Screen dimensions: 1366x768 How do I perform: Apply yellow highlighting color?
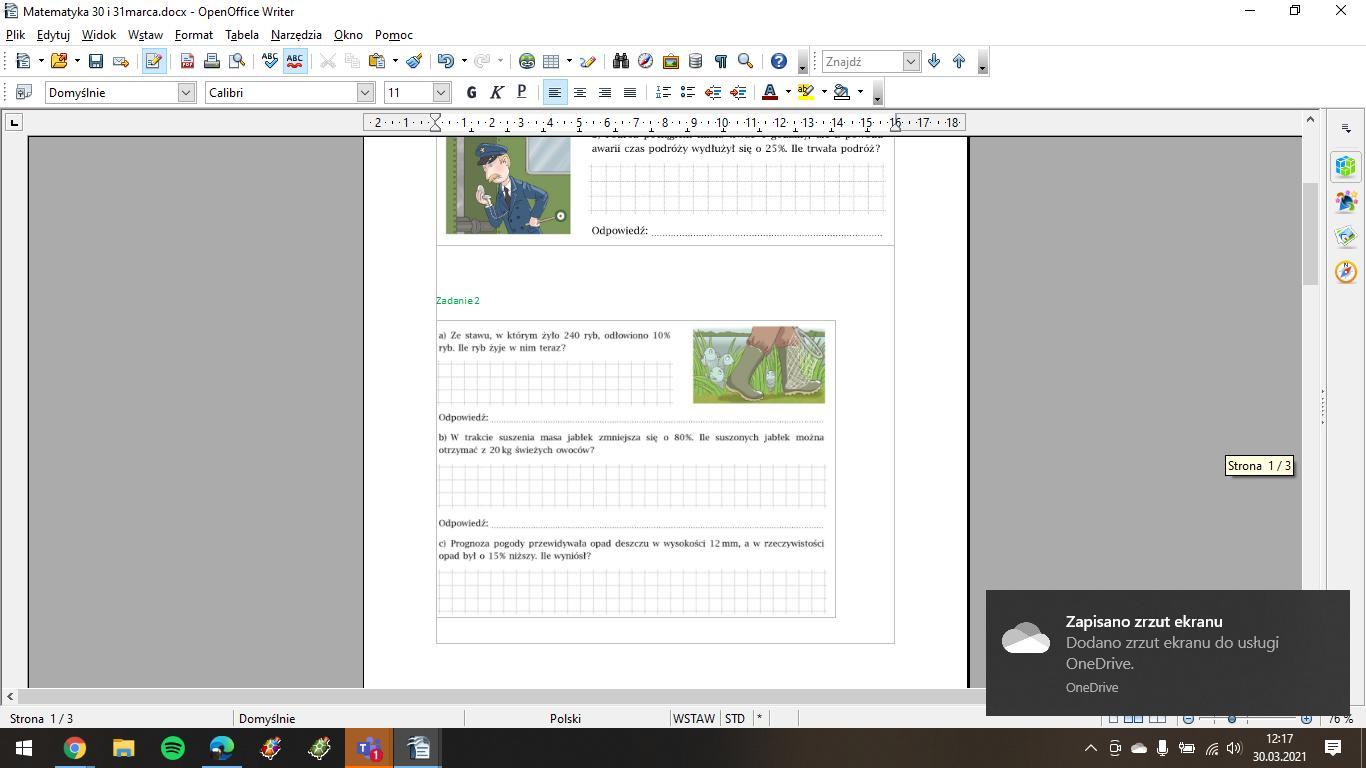[x=806, y=92]
